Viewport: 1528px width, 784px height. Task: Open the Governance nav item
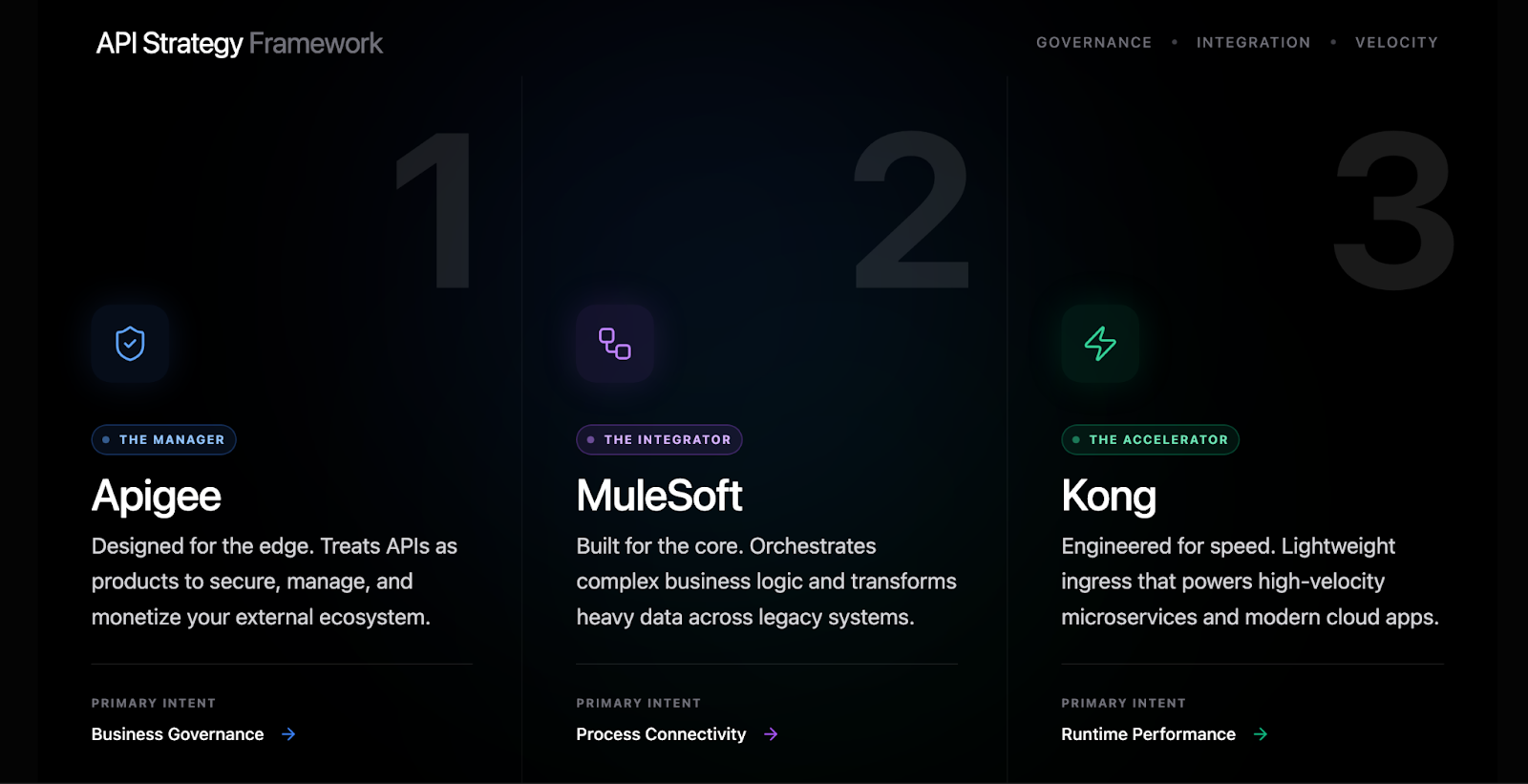click(1094, 43)
